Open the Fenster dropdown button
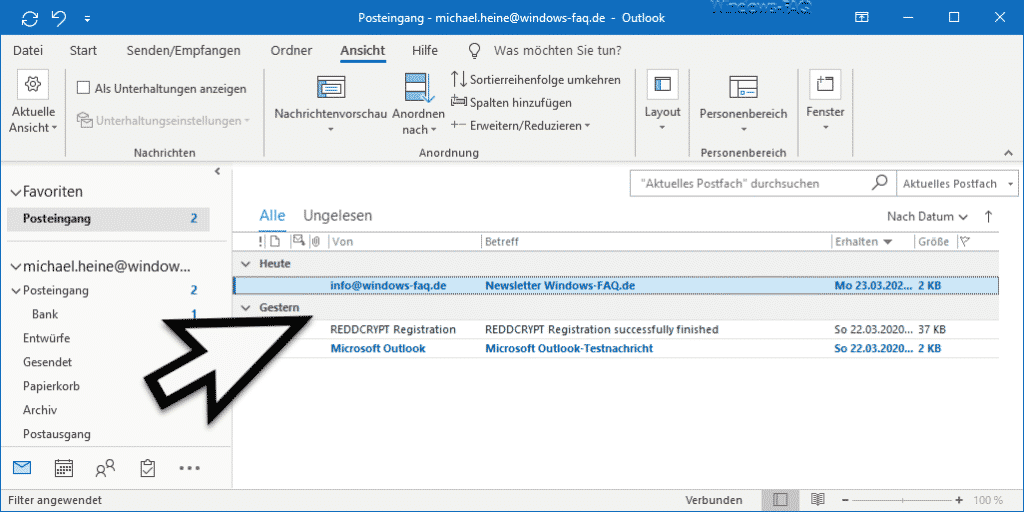This screenshot has width=1024, height=512. tap(825, 102)
